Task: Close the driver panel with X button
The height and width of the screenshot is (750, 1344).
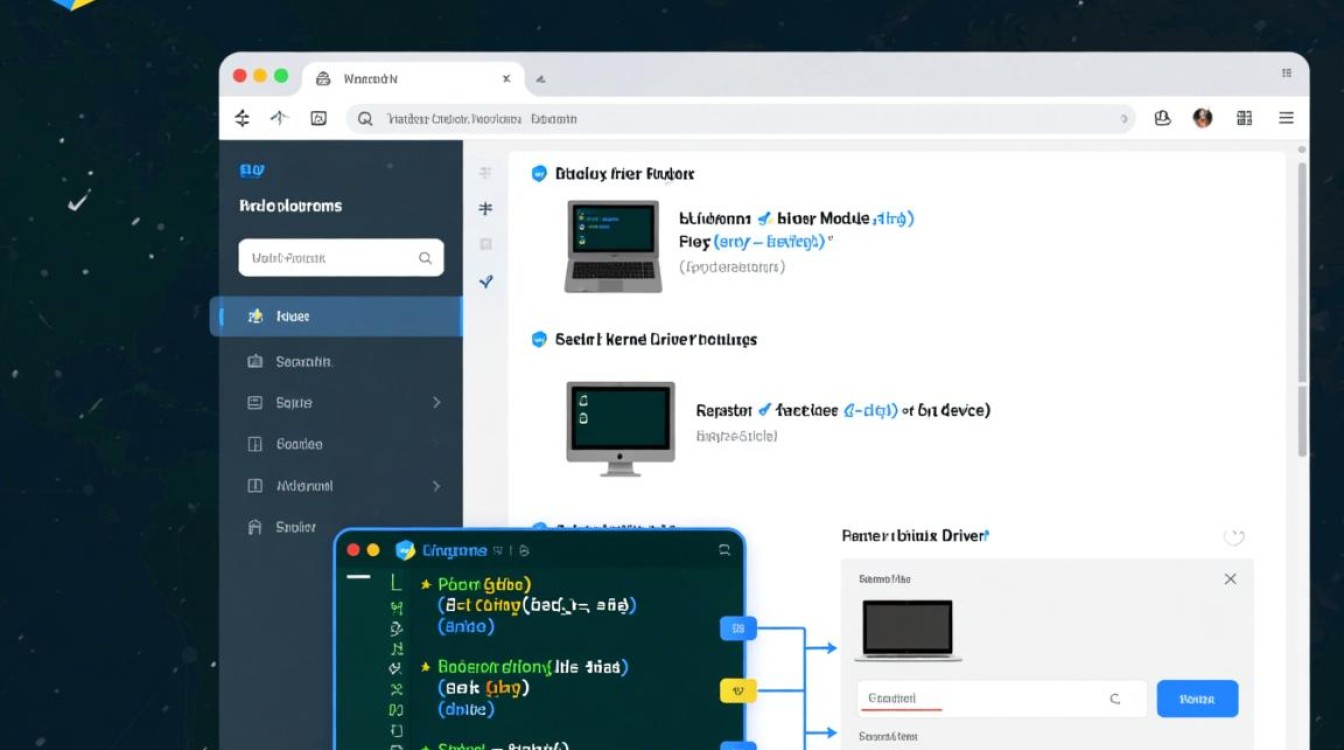Action: (1230, 579)
